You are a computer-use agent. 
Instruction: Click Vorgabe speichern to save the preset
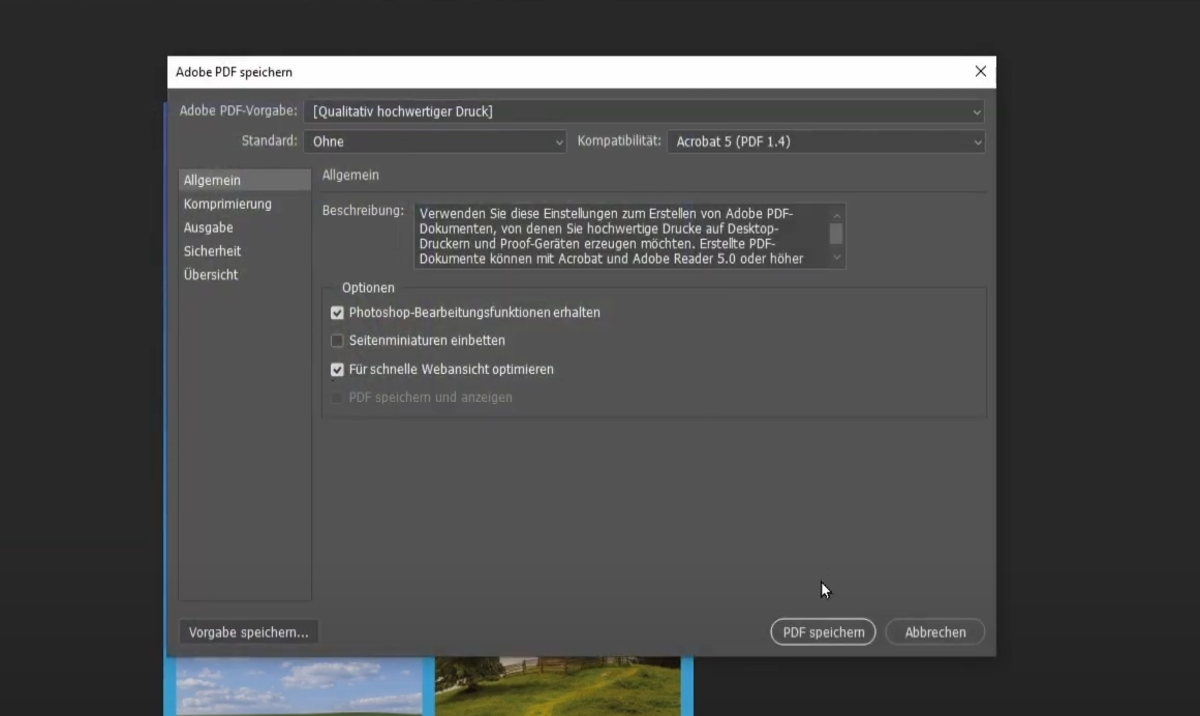pyautogui.click(x=248, y=631)
